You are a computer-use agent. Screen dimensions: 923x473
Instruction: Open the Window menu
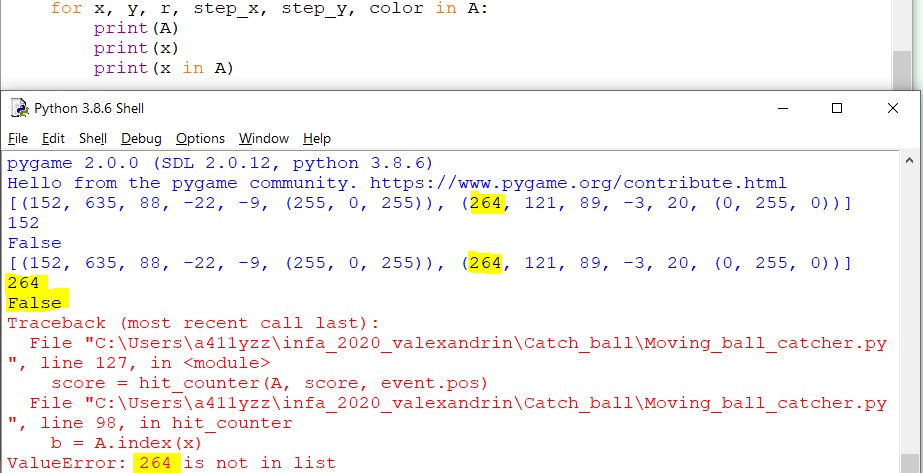coord(264,138)
